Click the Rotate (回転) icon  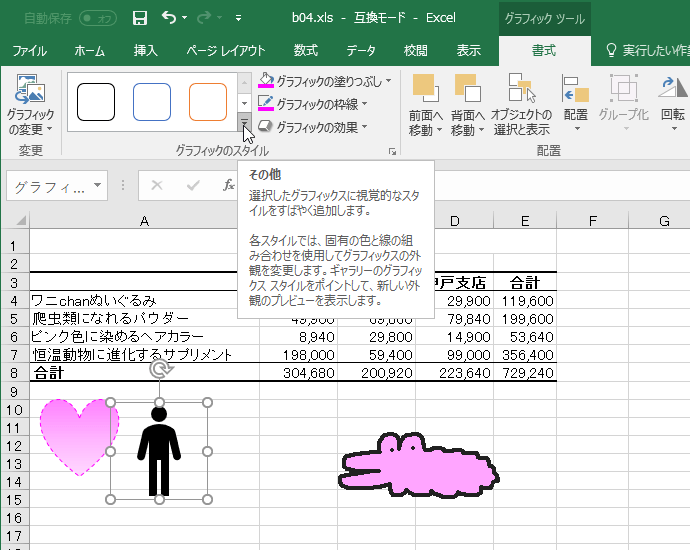pyautogui.click(x=673, y=92)
